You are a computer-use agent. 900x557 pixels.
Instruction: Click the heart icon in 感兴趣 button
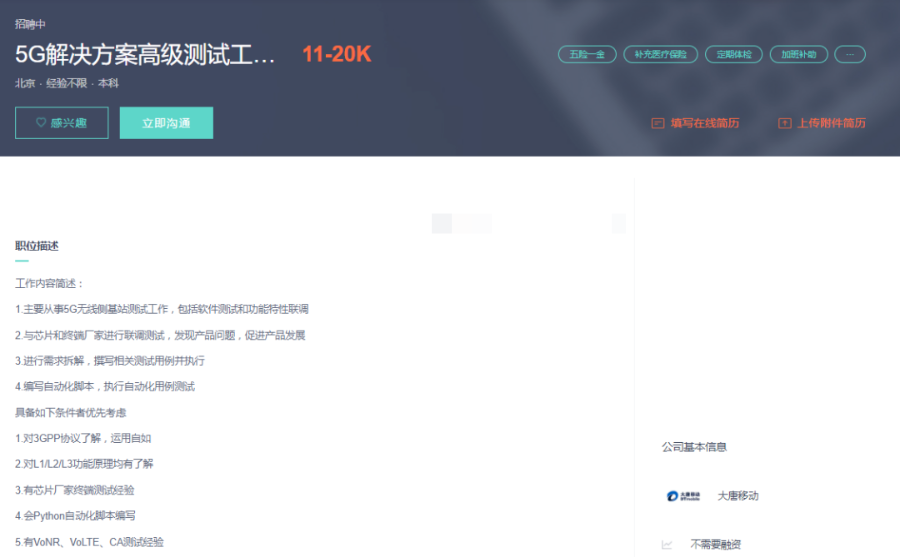[41, 122]
